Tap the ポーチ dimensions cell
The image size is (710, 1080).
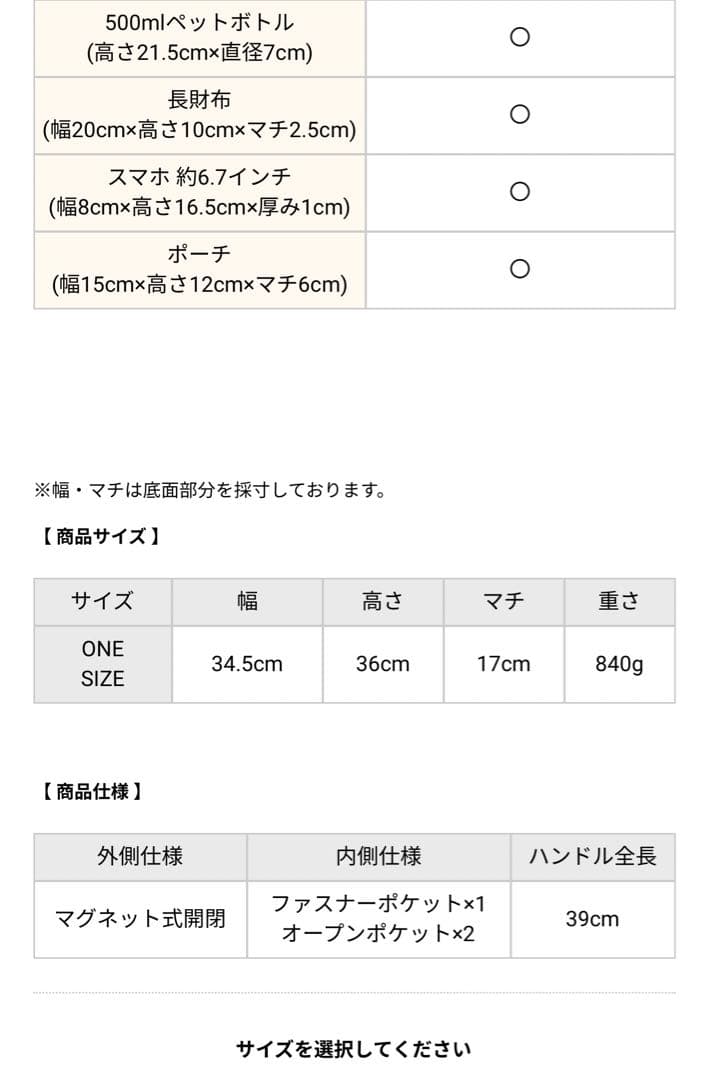(200, 270)
